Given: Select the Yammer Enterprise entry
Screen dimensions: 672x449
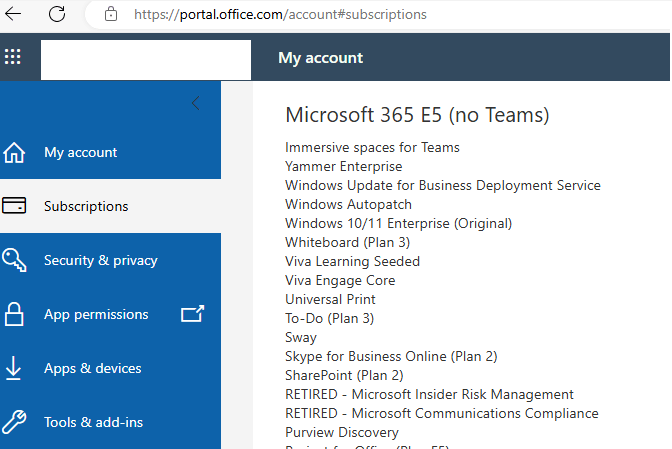Looking at the screenshot, I should point(344,166).
